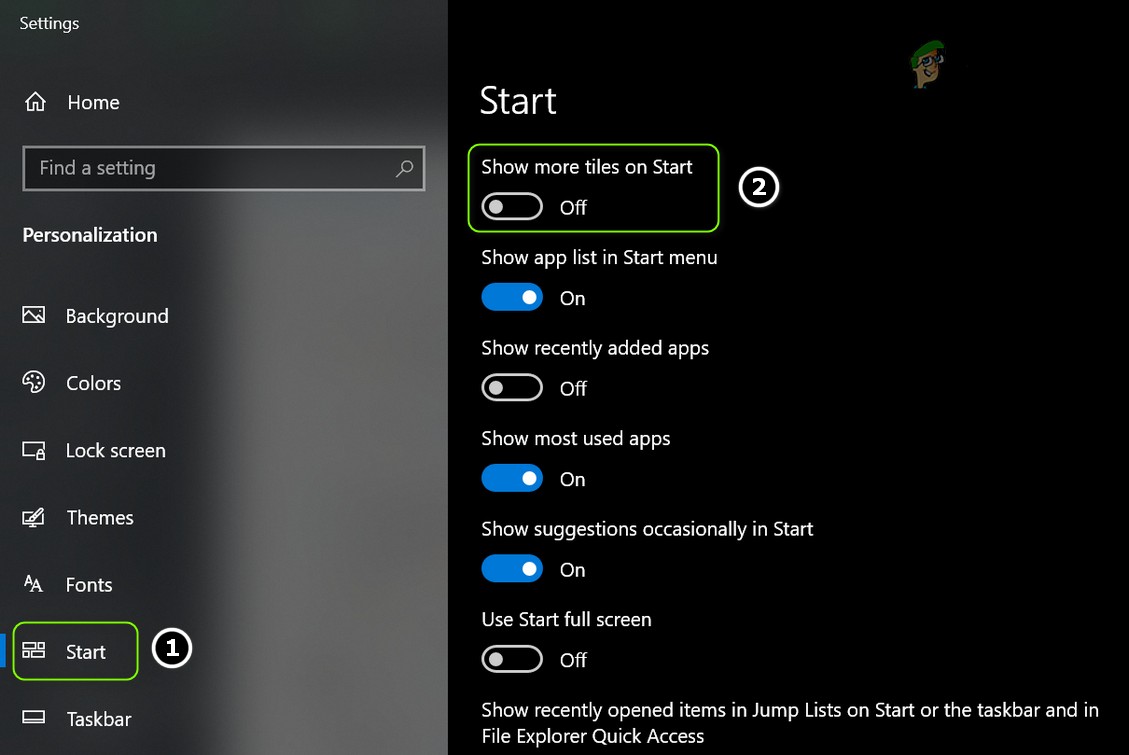This screenshot has width=1129, height=755.
Task: Click the Home icon in Settings sidebar
Action: [33, 101]
